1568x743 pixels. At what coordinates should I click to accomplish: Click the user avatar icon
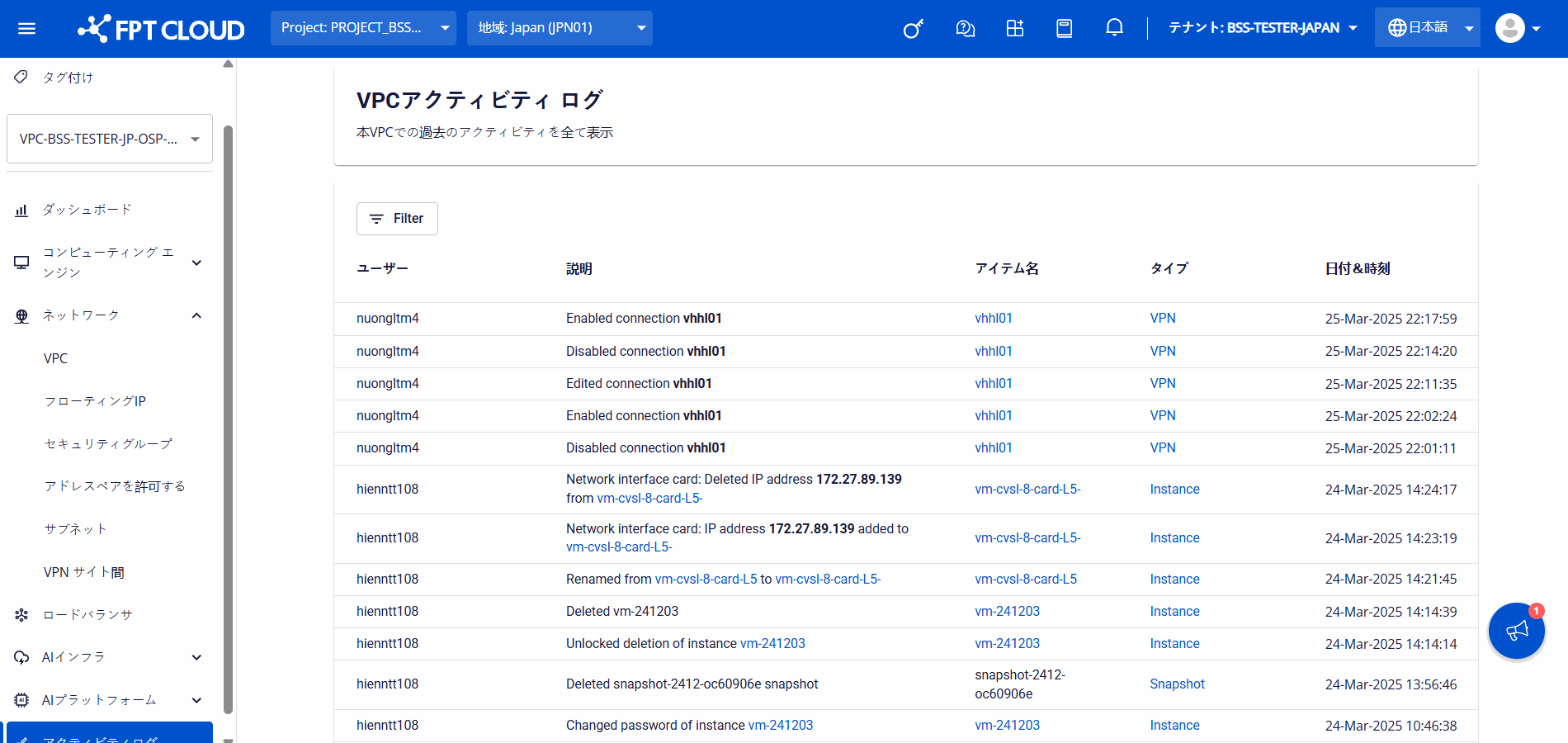(1509, 28)
